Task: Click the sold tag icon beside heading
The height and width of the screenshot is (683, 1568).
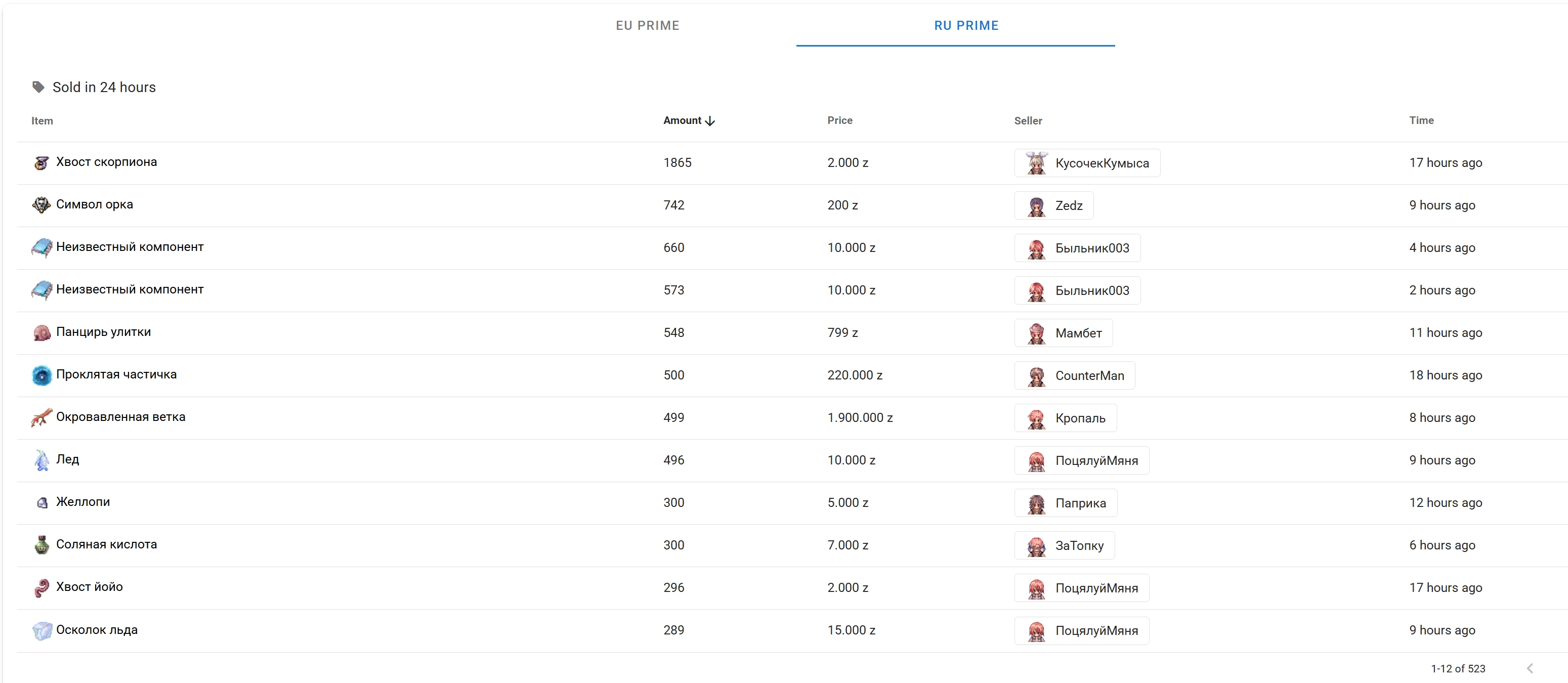Action: coord(38,87)
